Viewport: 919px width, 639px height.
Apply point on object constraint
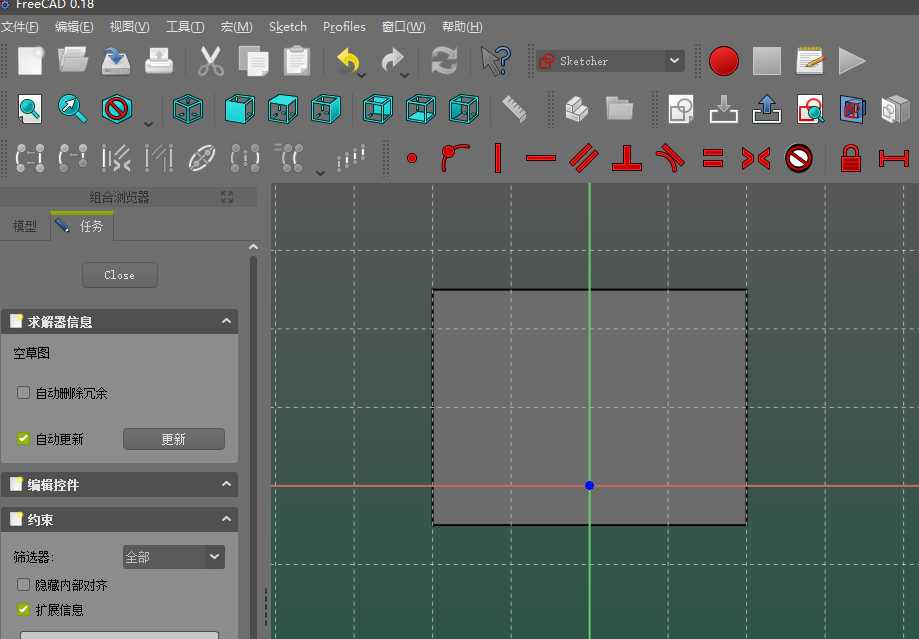pos(454,158)
